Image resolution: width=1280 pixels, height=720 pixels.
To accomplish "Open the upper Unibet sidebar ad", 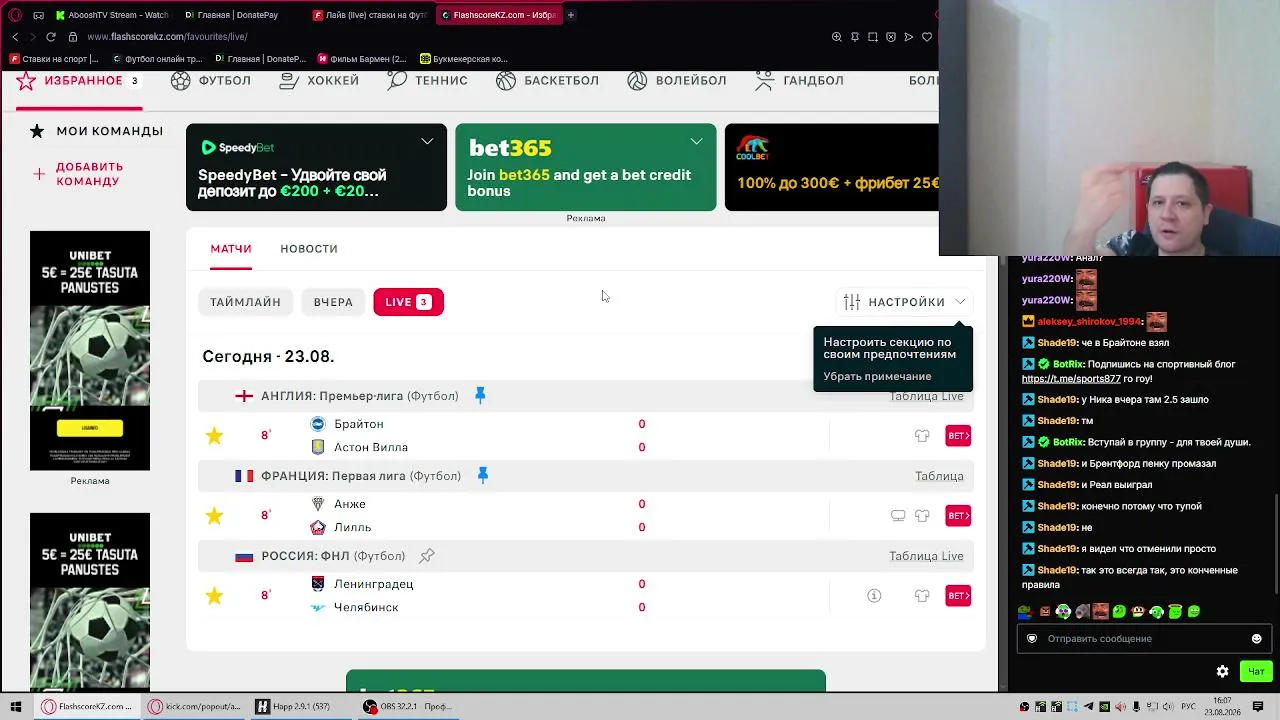I will [x=90, y=351].
